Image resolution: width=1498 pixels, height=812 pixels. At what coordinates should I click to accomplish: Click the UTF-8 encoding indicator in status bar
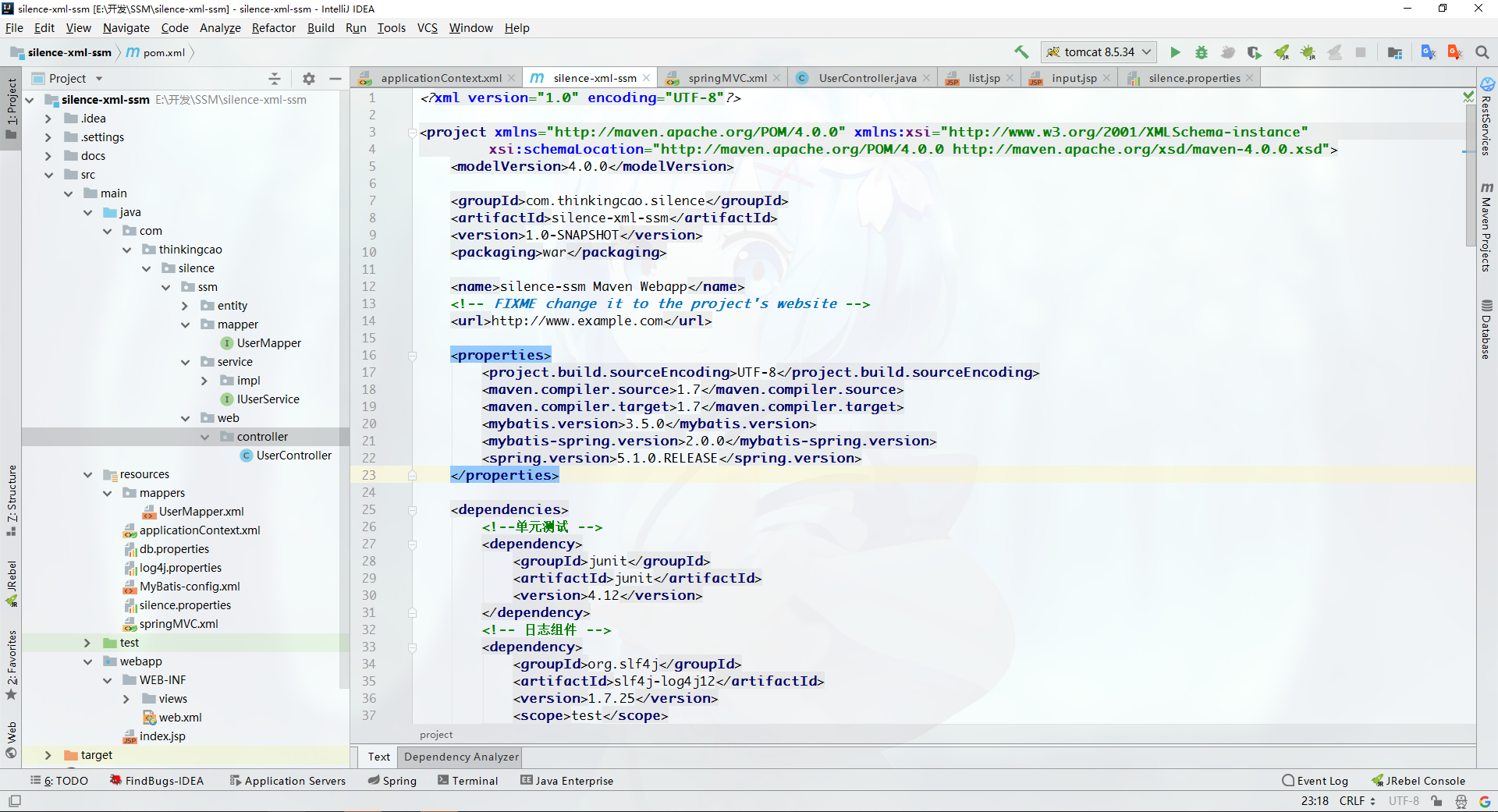point(1404,801)
